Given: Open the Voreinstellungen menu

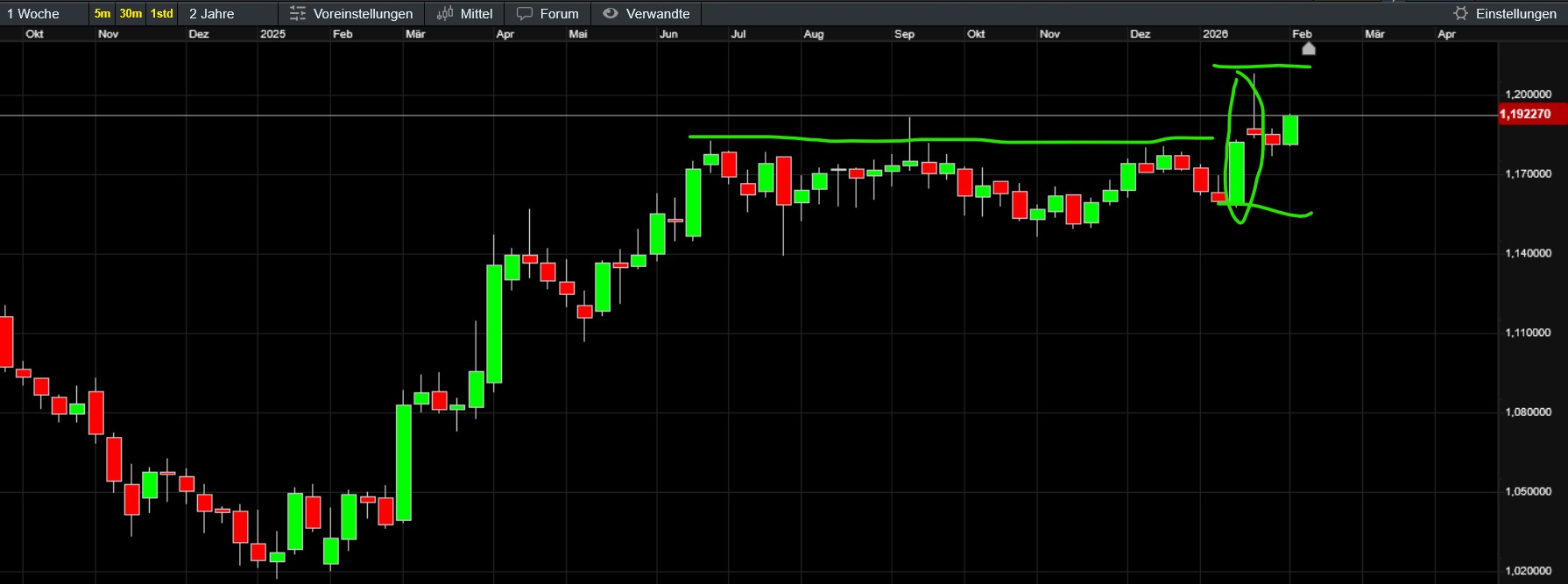Looking at the screenshot, I should coord(363,14).
